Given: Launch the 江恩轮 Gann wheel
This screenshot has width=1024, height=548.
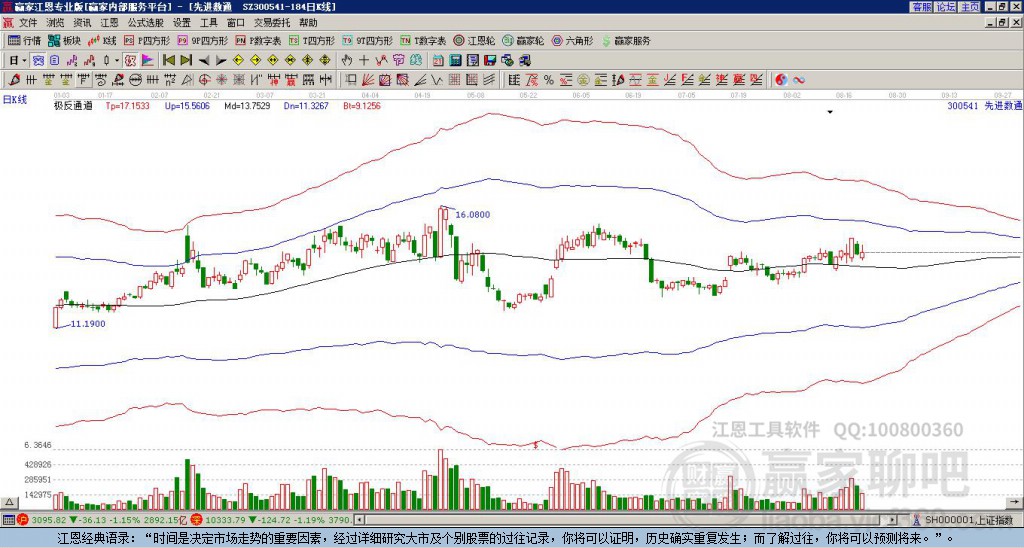Looking at the screenshot, I should pos(475,40).
